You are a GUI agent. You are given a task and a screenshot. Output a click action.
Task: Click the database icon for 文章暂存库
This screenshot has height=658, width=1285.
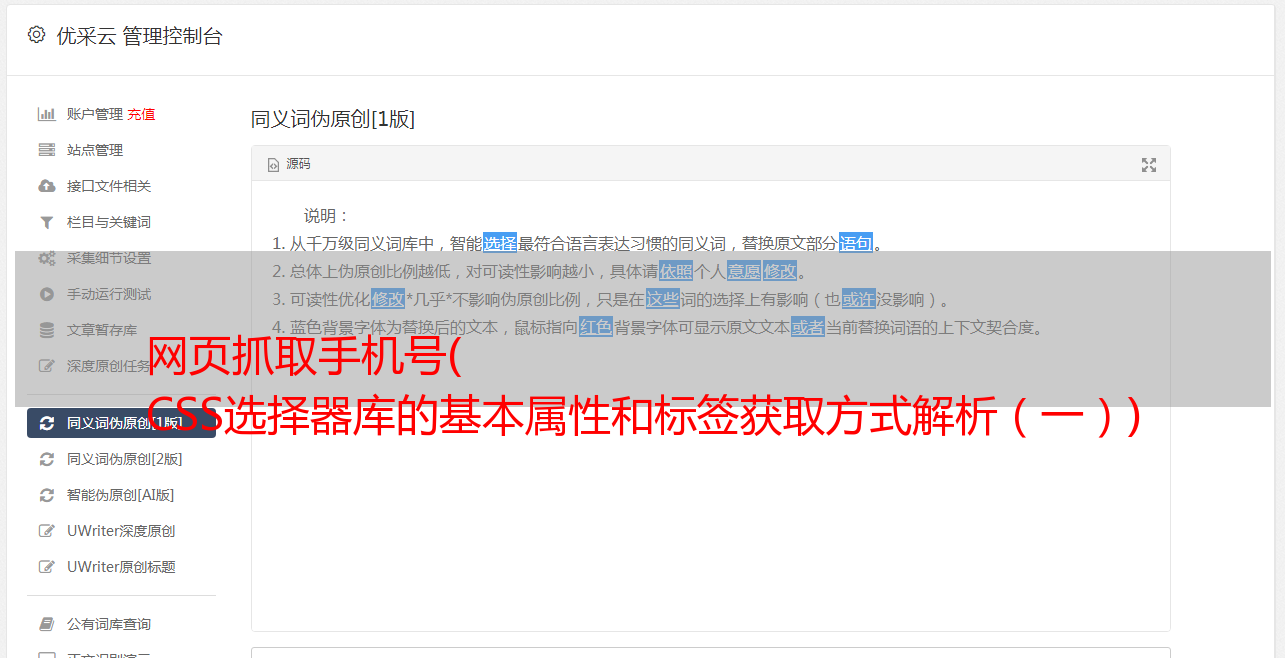[46, 330]
